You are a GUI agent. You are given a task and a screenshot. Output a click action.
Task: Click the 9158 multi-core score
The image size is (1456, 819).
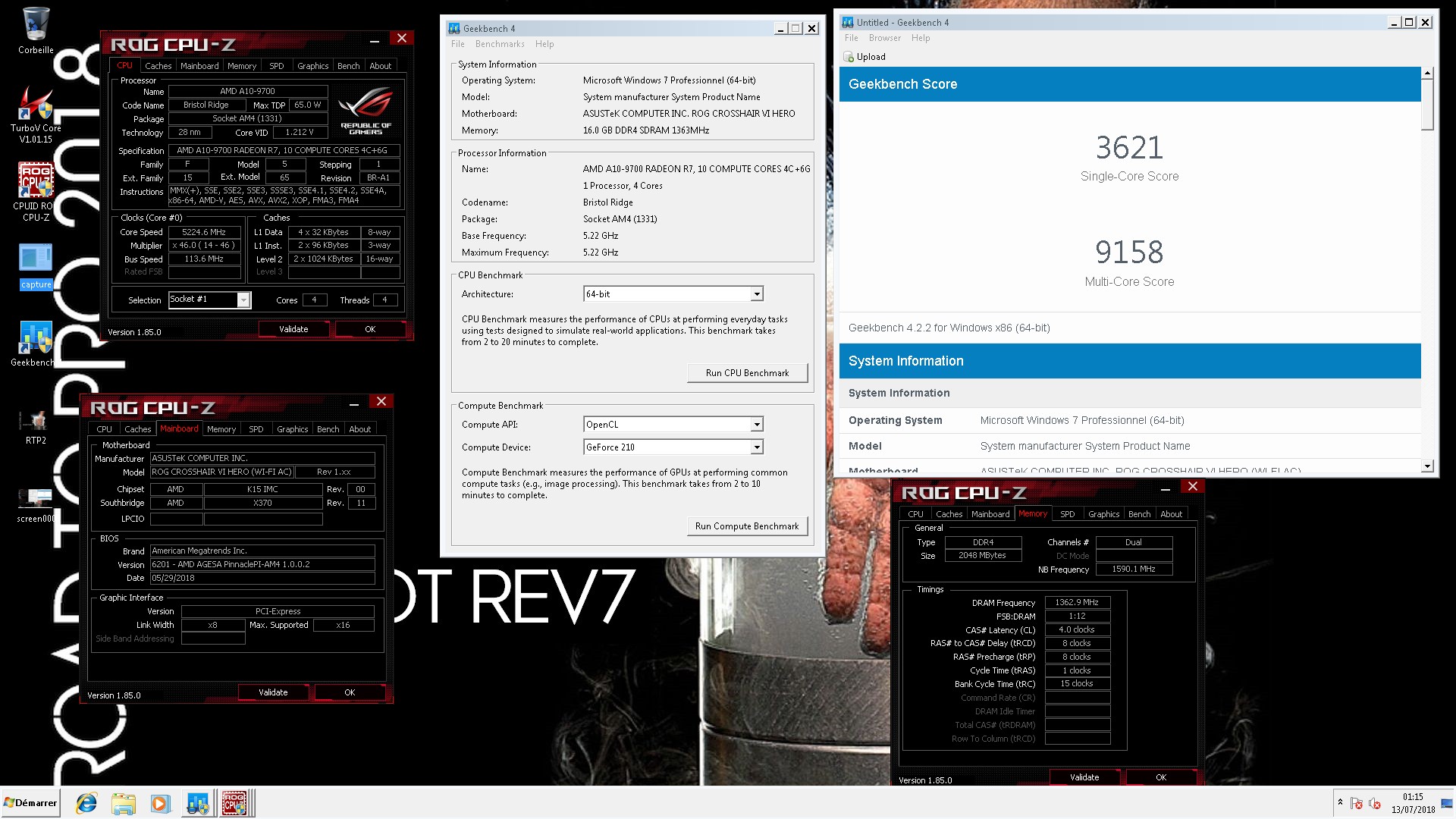[x=1129, y=253]
